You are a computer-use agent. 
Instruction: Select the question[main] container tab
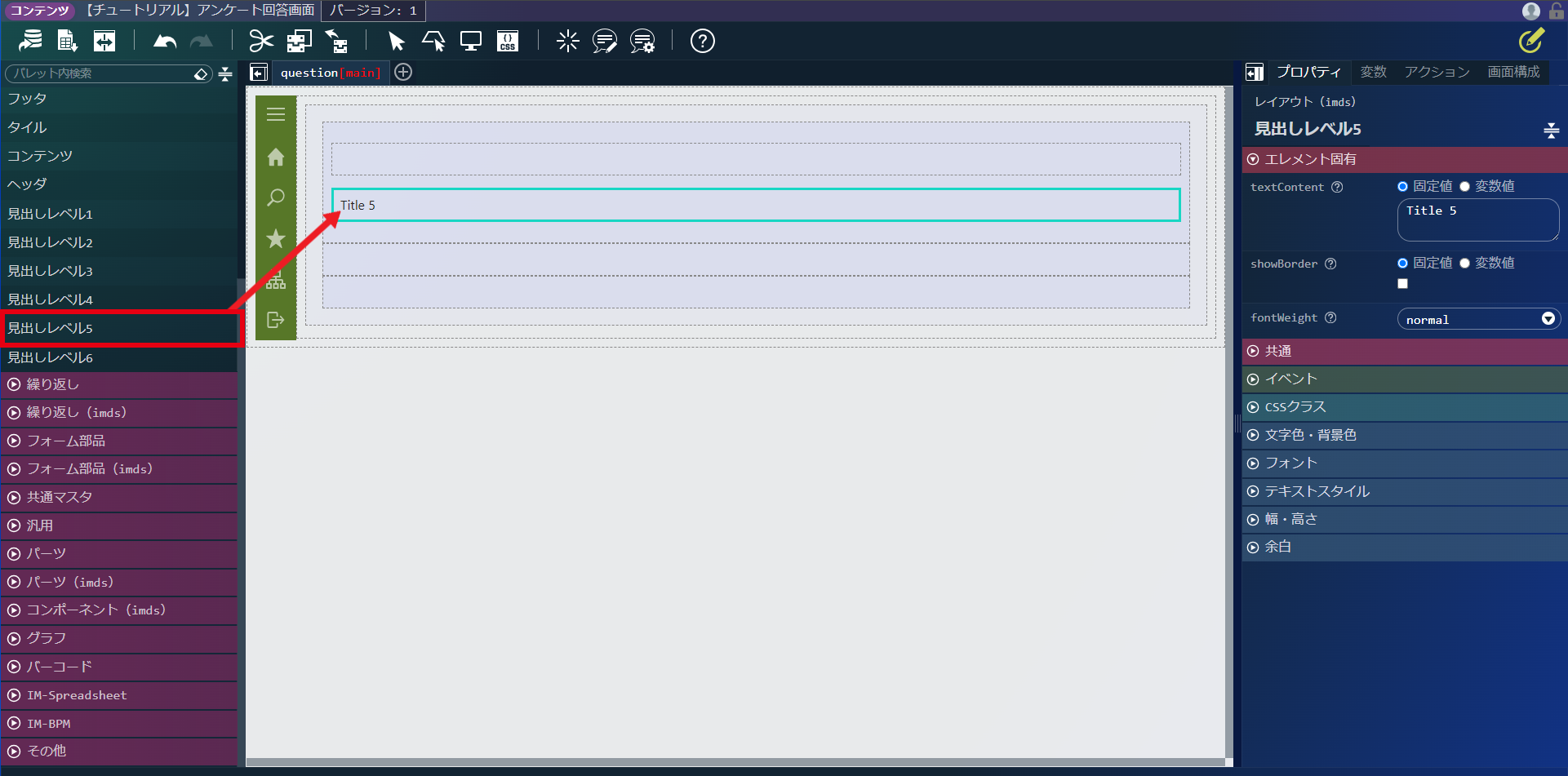coord(331,73)
